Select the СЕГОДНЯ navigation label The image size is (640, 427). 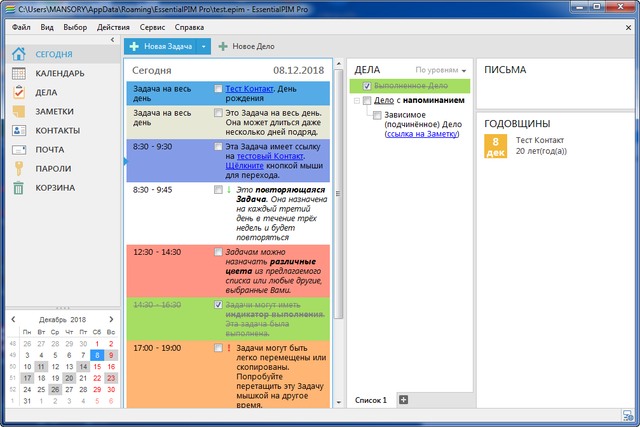pyautogui.click(x=54, y=54)
